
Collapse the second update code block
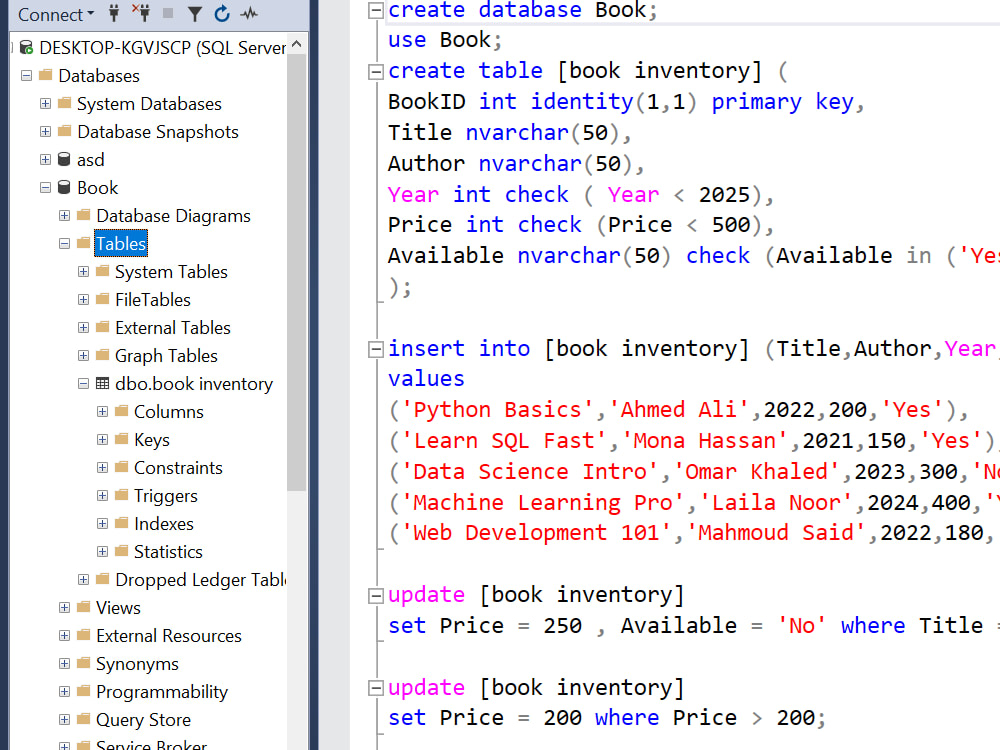[x=376, y=689]
